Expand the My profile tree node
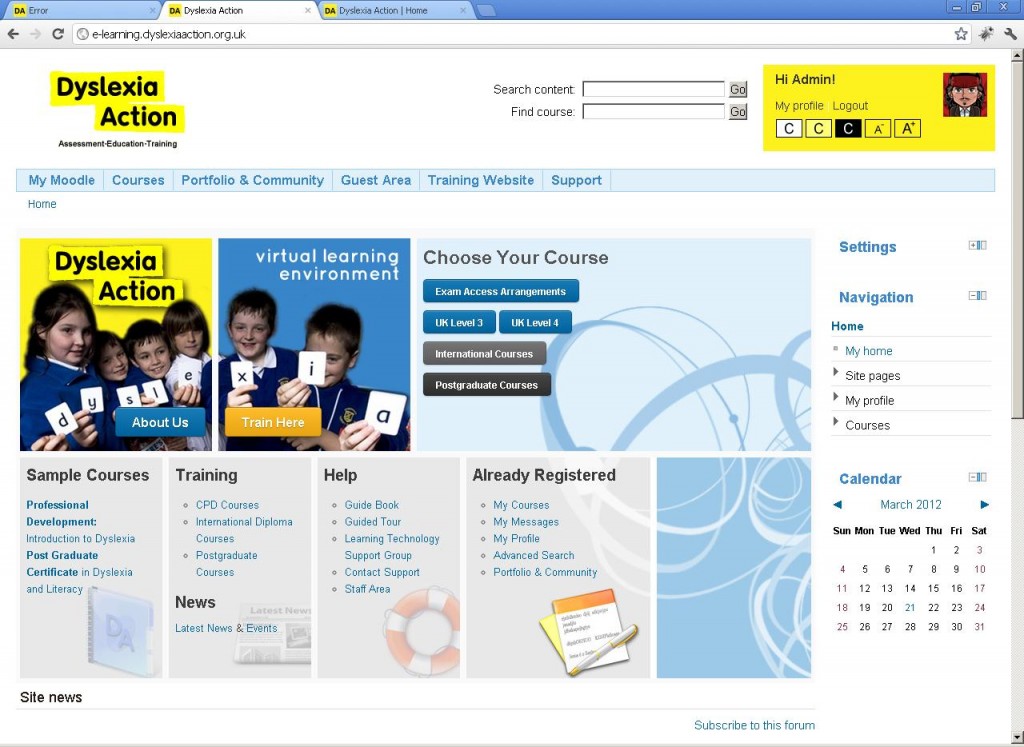 836,398
